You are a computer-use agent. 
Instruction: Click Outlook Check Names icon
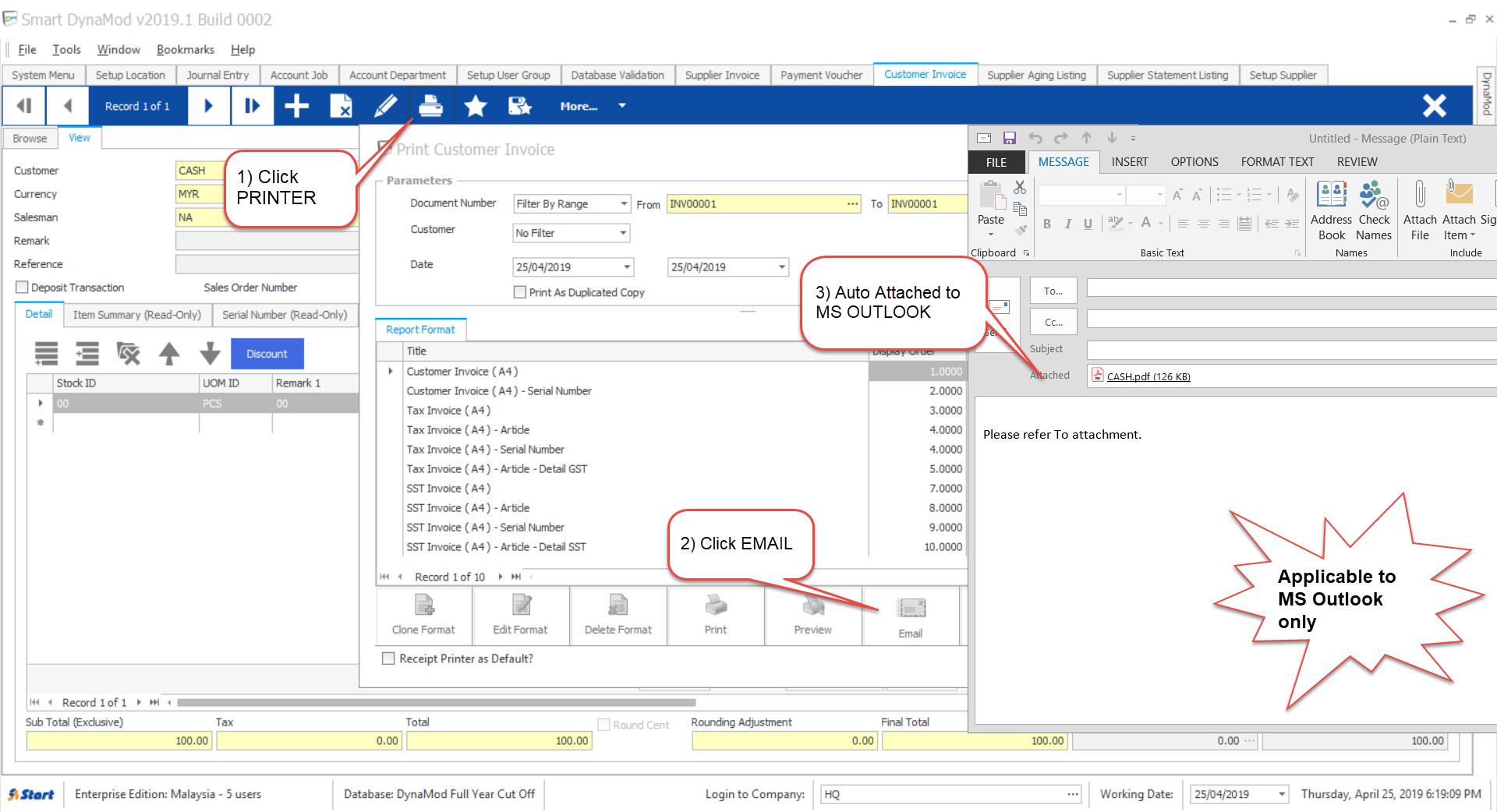click(1374, 210)
